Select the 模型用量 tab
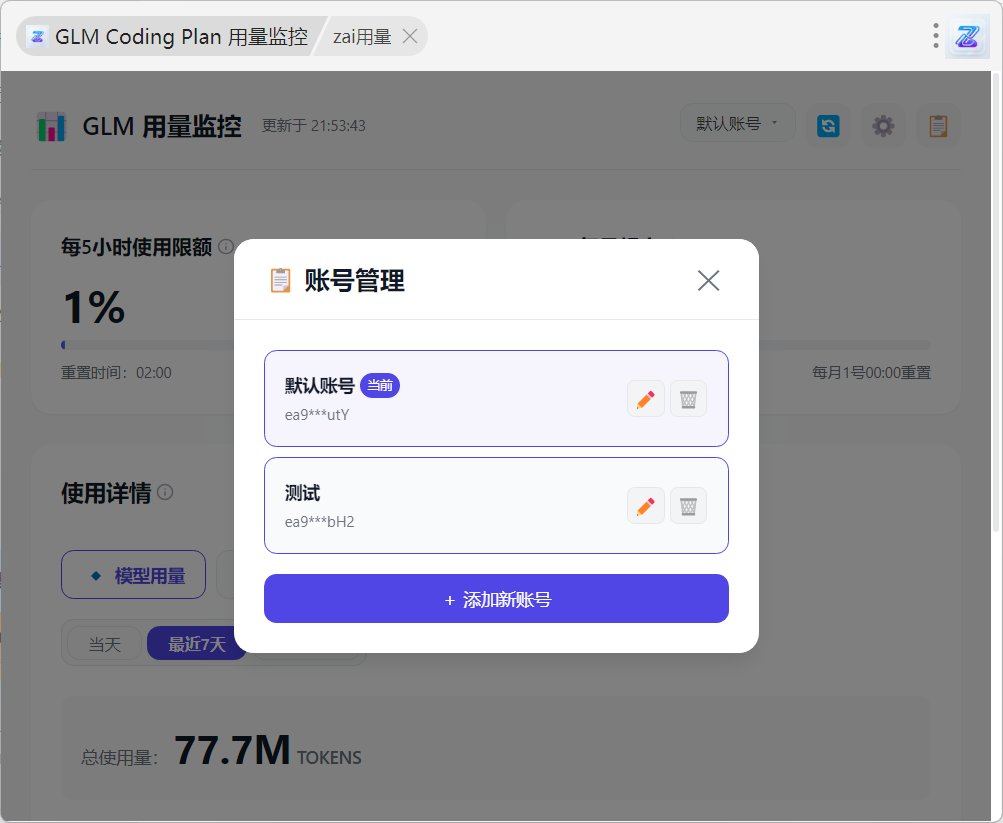This screenshot has width=1003, height=823. [134, 575]
